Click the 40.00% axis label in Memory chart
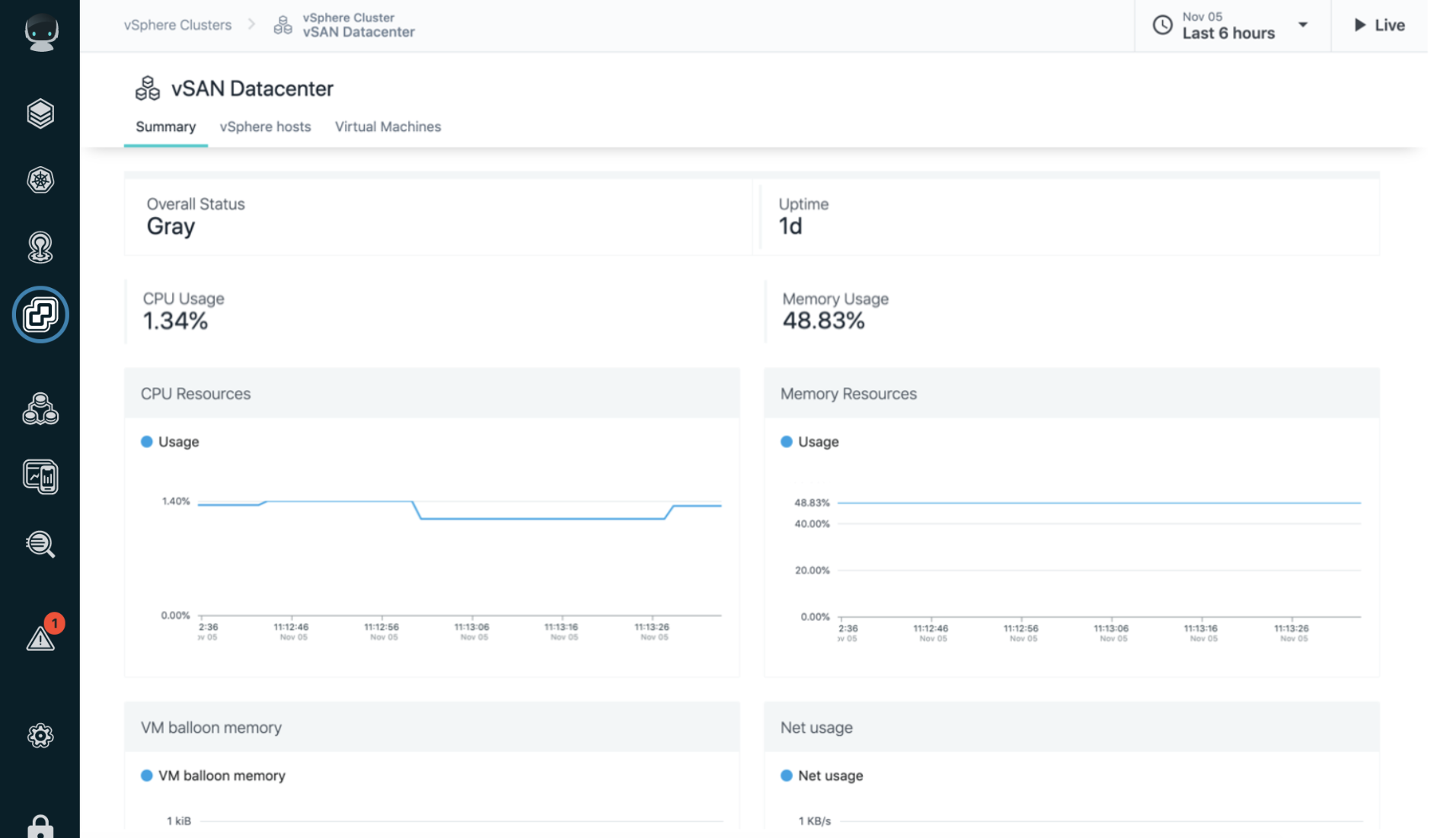1456x838 pixels. tap(812, 524)
